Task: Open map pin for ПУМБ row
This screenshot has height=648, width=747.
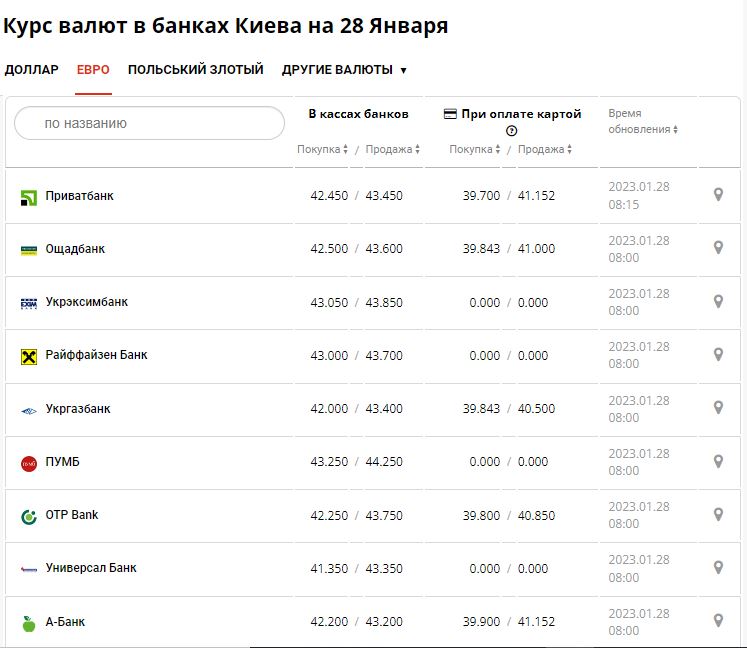Action: (x=718, y=461)
